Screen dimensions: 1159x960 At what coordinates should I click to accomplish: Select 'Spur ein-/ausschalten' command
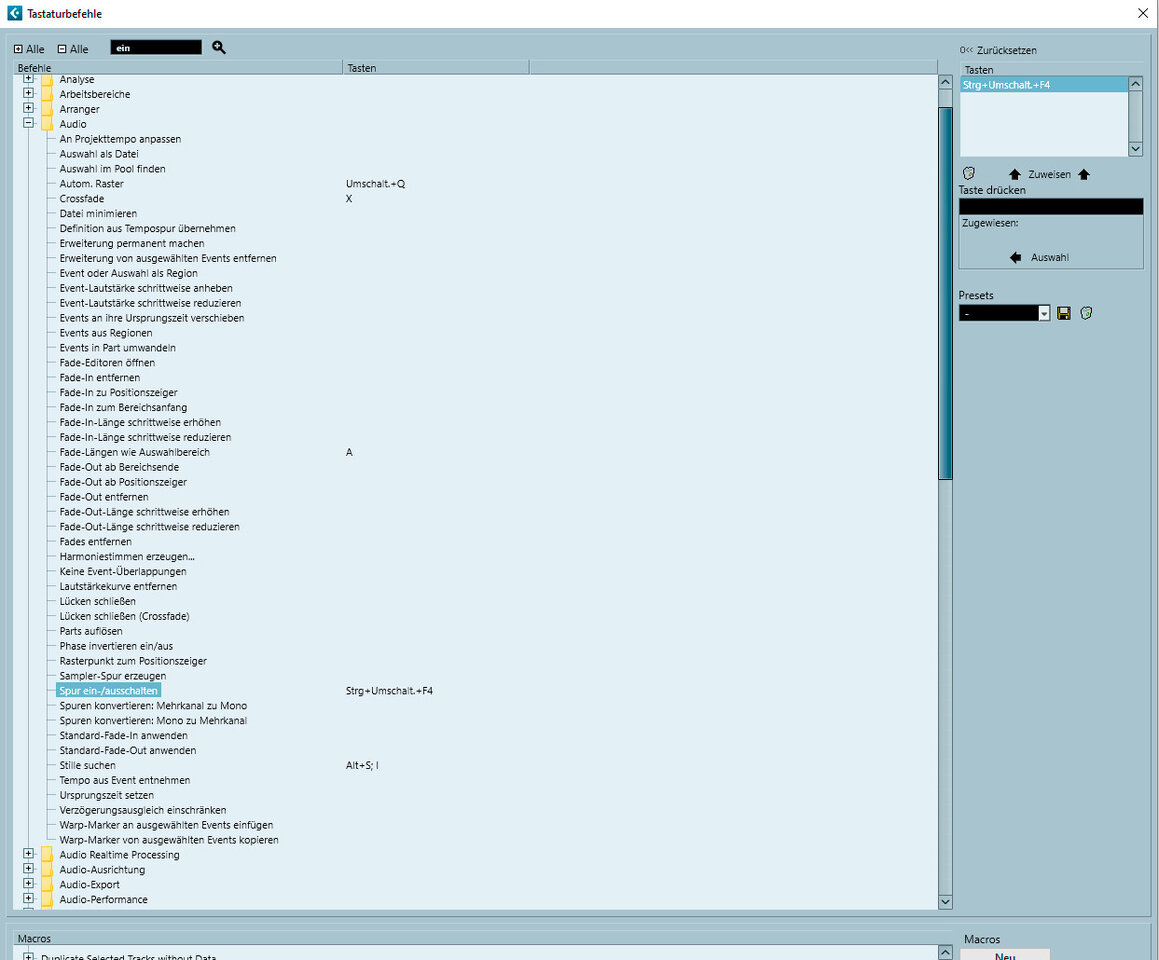109,690
